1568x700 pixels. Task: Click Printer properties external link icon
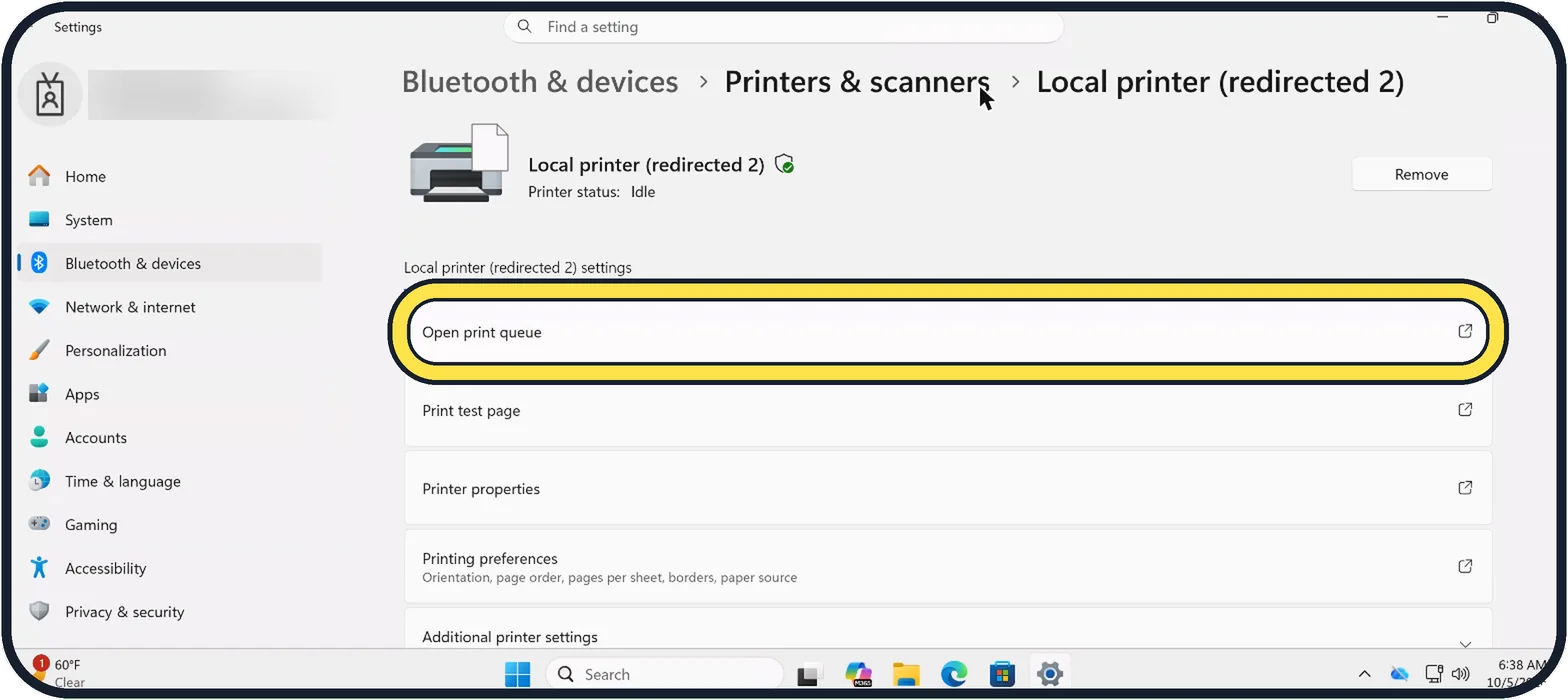(x=1465, y=488)
